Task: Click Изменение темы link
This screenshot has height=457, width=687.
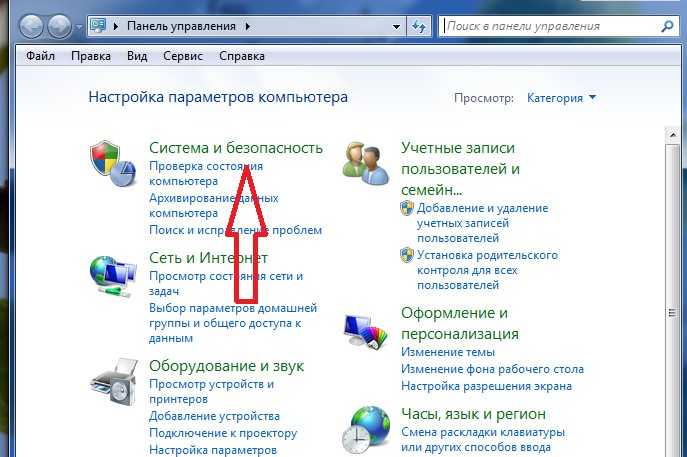Action: click(448, 352)
